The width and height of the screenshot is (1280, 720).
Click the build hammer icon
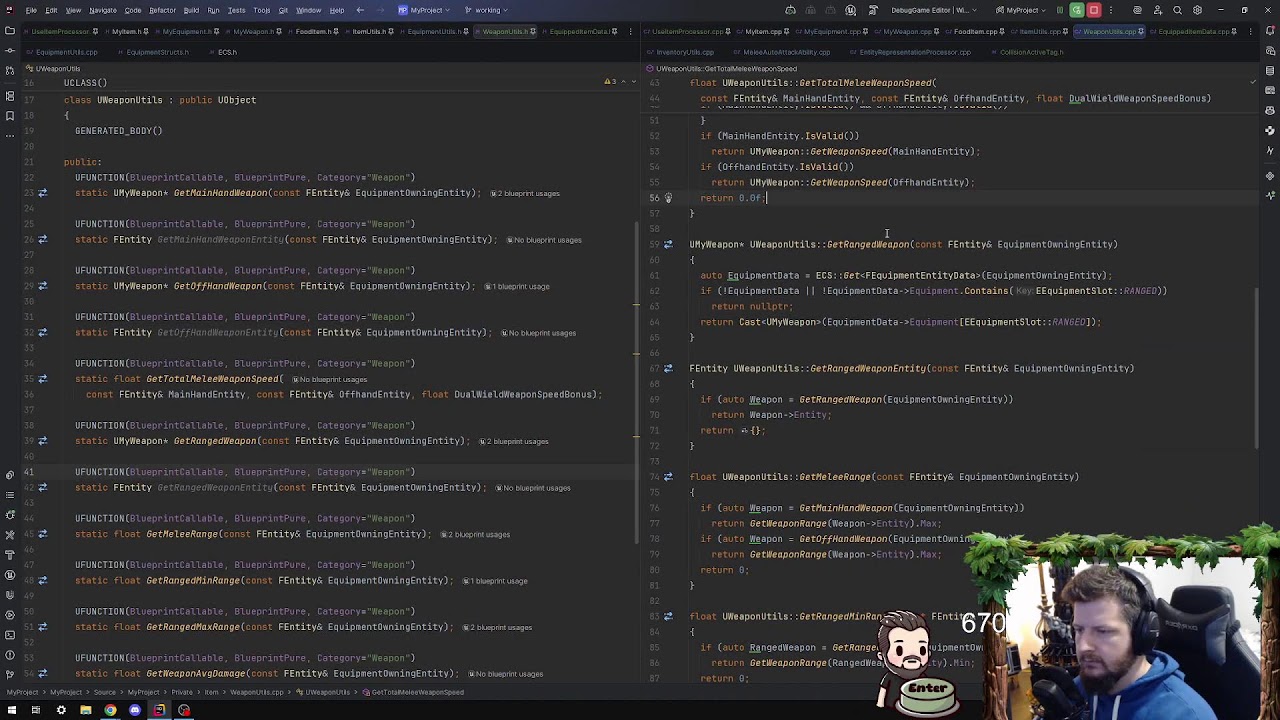click(873, 10)
